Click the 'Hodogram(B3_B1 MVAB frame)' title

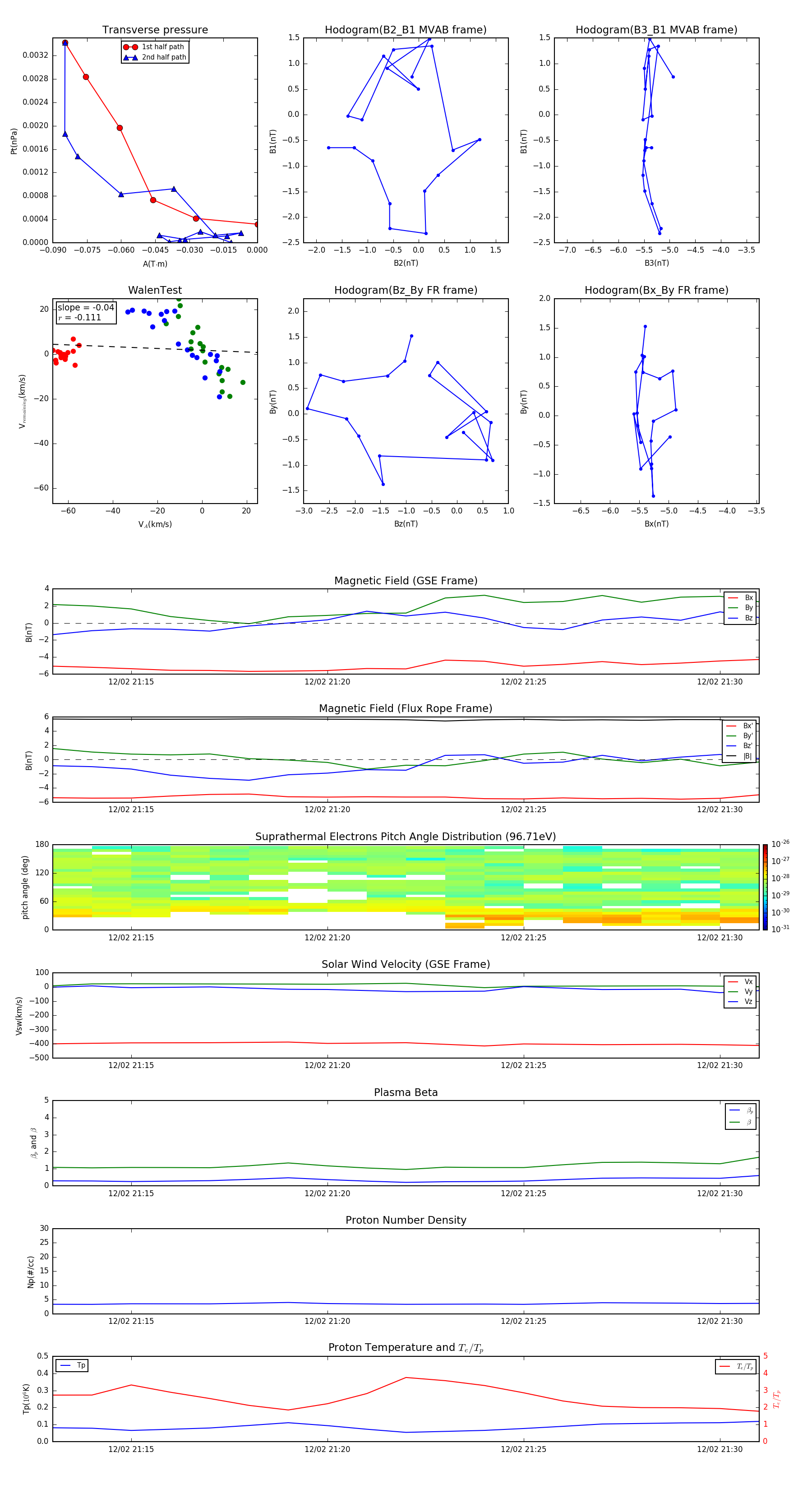(656, 30)
